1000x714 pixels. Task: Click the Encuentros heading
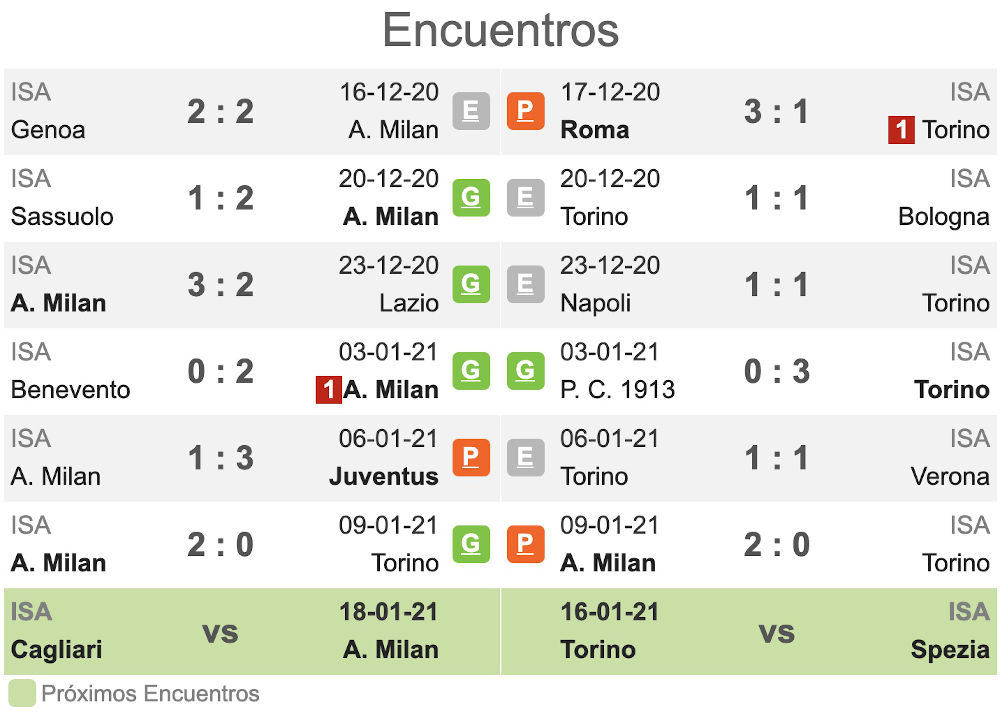point(500,30)
